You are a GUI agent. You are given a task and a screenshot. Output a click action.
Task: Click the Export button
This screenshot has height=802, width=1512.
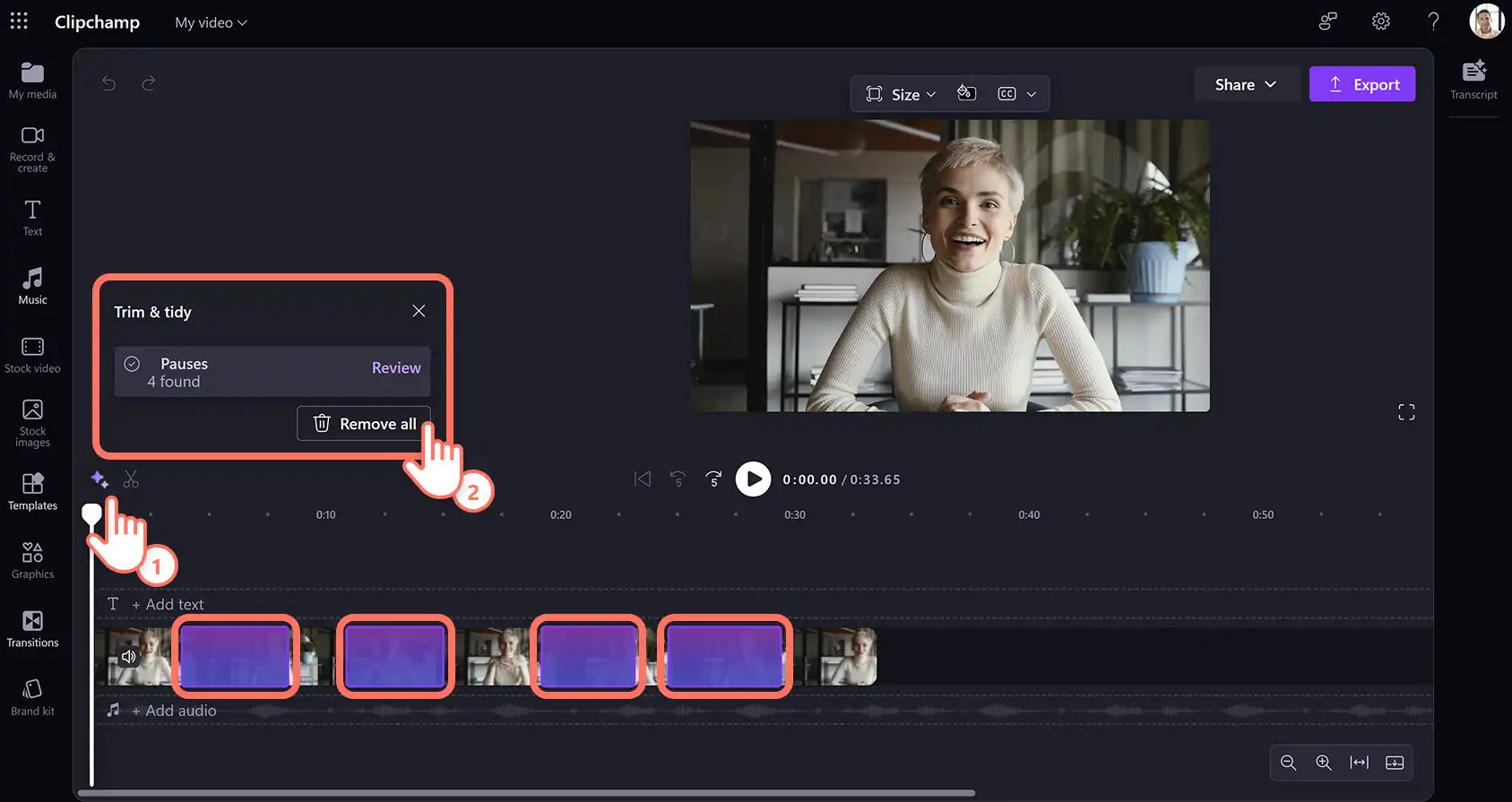coord(1362,84)
